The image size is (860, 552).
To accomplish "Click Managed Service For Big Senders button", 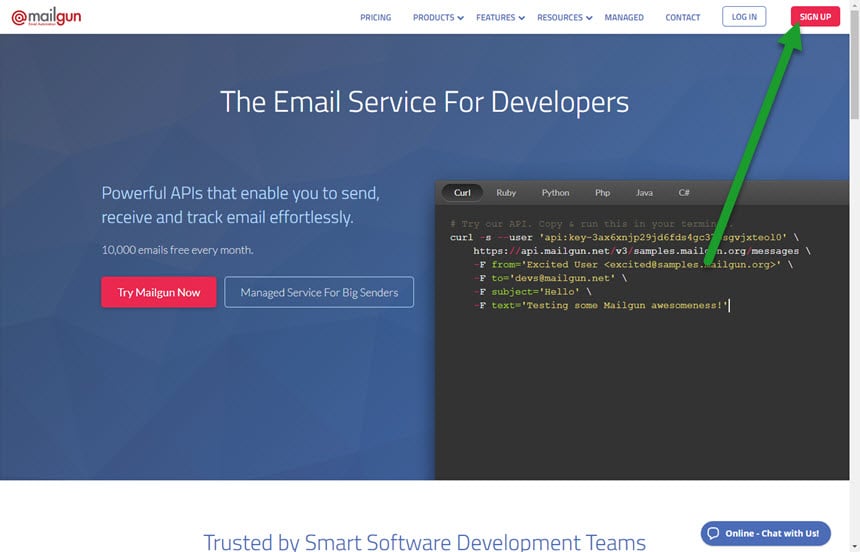I will coord(319,292).
